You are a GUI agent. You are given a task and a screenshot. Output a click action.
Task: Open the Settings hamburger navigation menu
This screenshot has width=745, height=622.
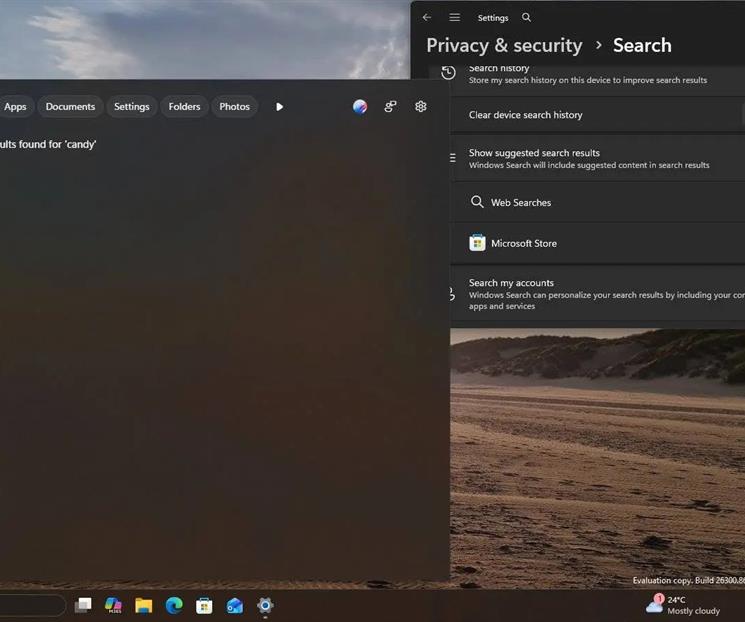coord(455,18)
